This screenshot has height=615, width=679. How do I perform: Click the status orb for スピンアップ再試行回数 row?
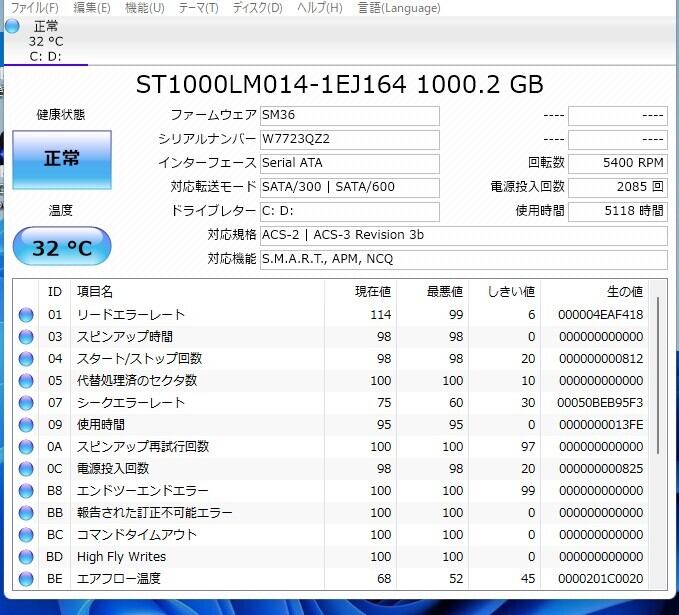(26, 447)
